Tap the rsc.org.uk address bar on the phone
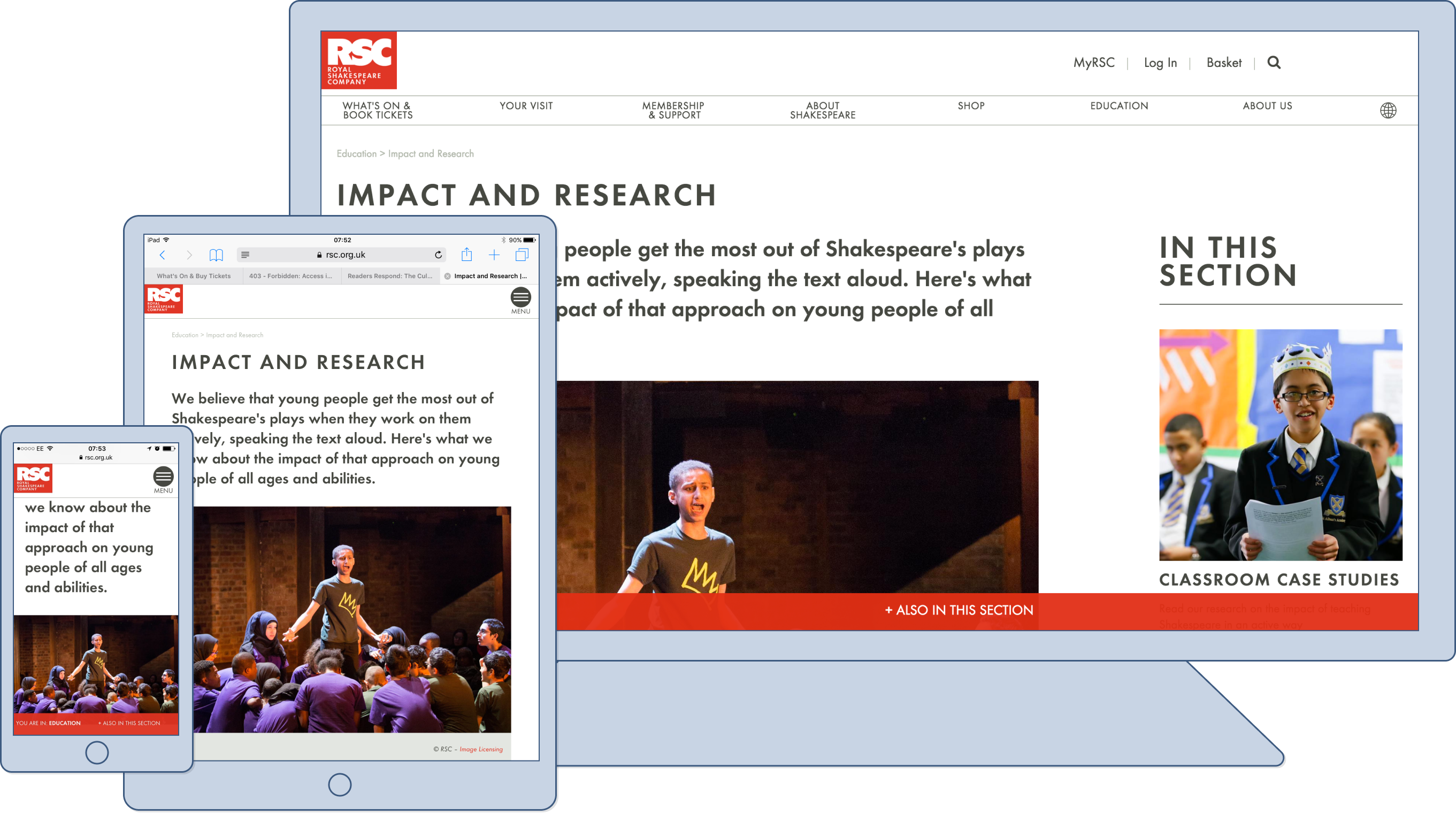 pos(96,457)
